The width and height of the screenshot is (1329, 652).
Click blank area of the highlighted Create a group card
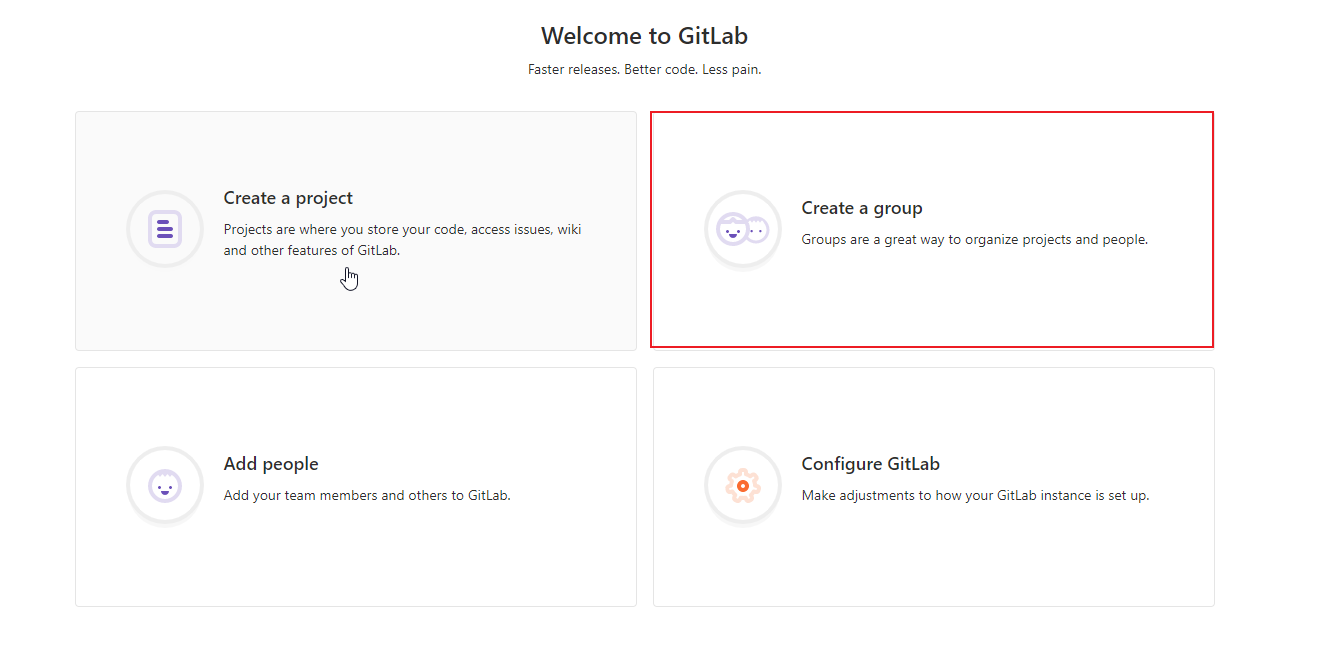click(x=932, y=300)
